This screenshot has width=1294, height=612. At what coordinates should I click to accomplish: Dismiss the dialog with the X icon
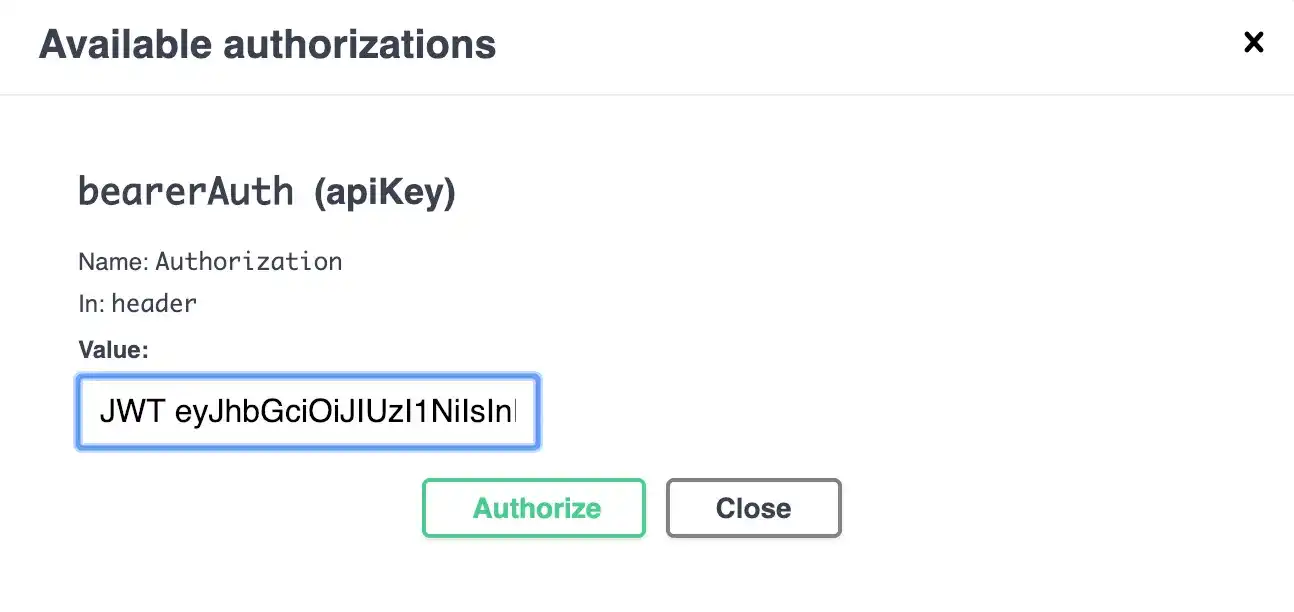1253,42
